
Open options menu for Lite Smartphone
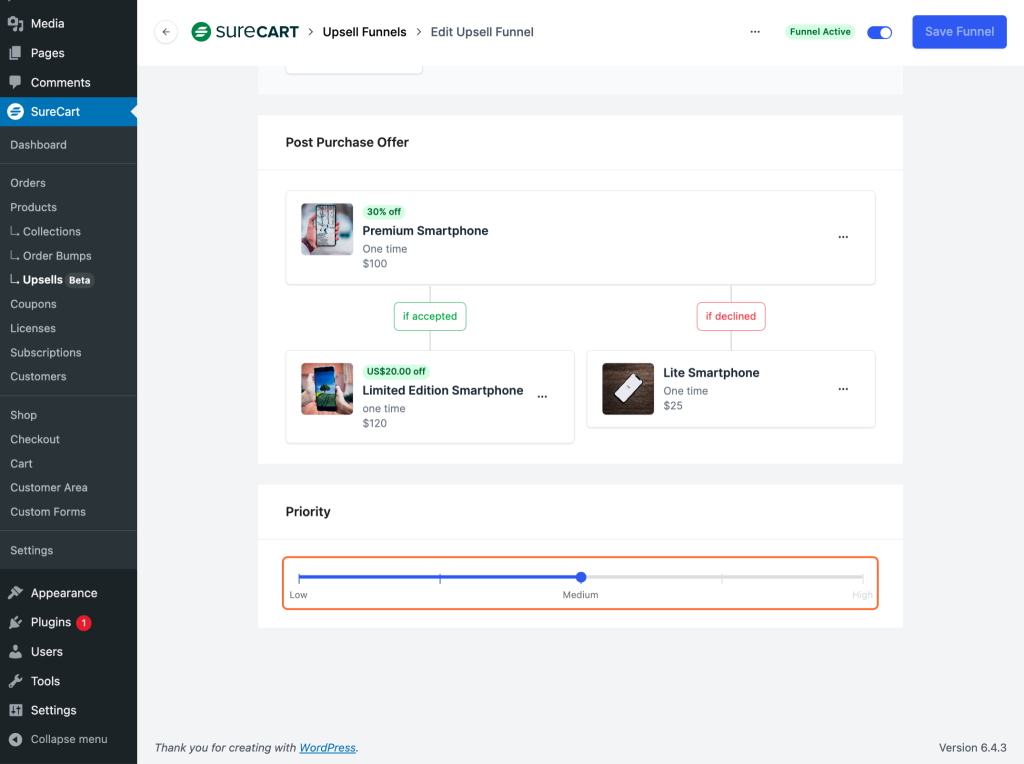pos(843,389)
